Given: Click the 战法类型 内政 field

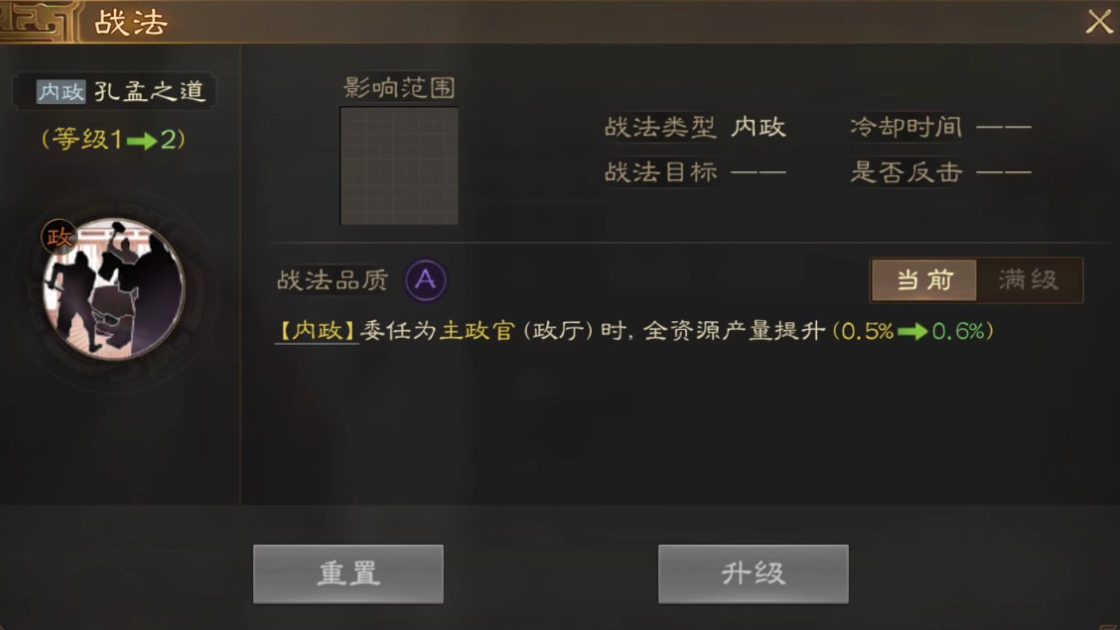Looking at the screenshot, I should [695, 128].
